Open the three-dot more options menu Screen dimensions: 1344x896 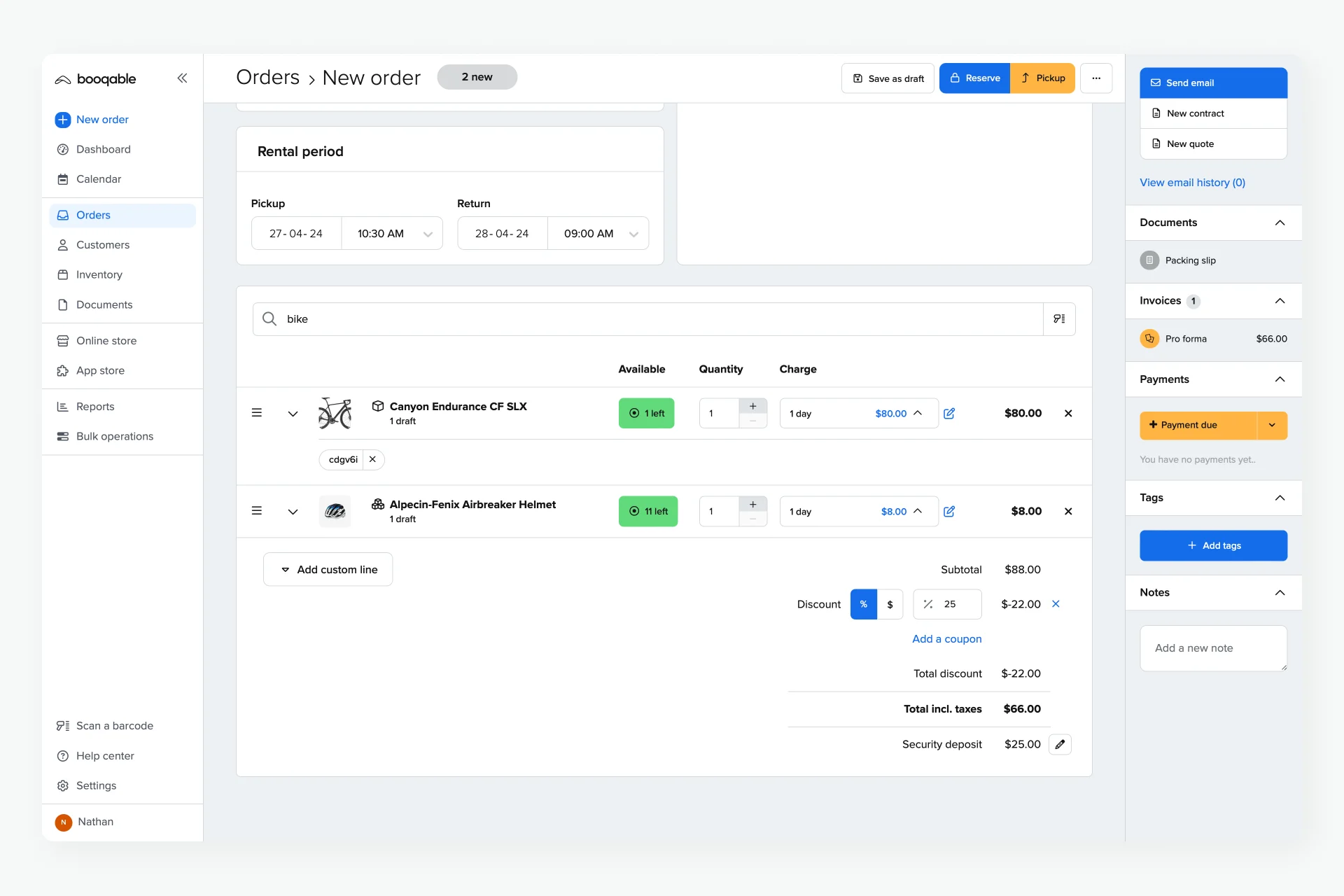1096,78
